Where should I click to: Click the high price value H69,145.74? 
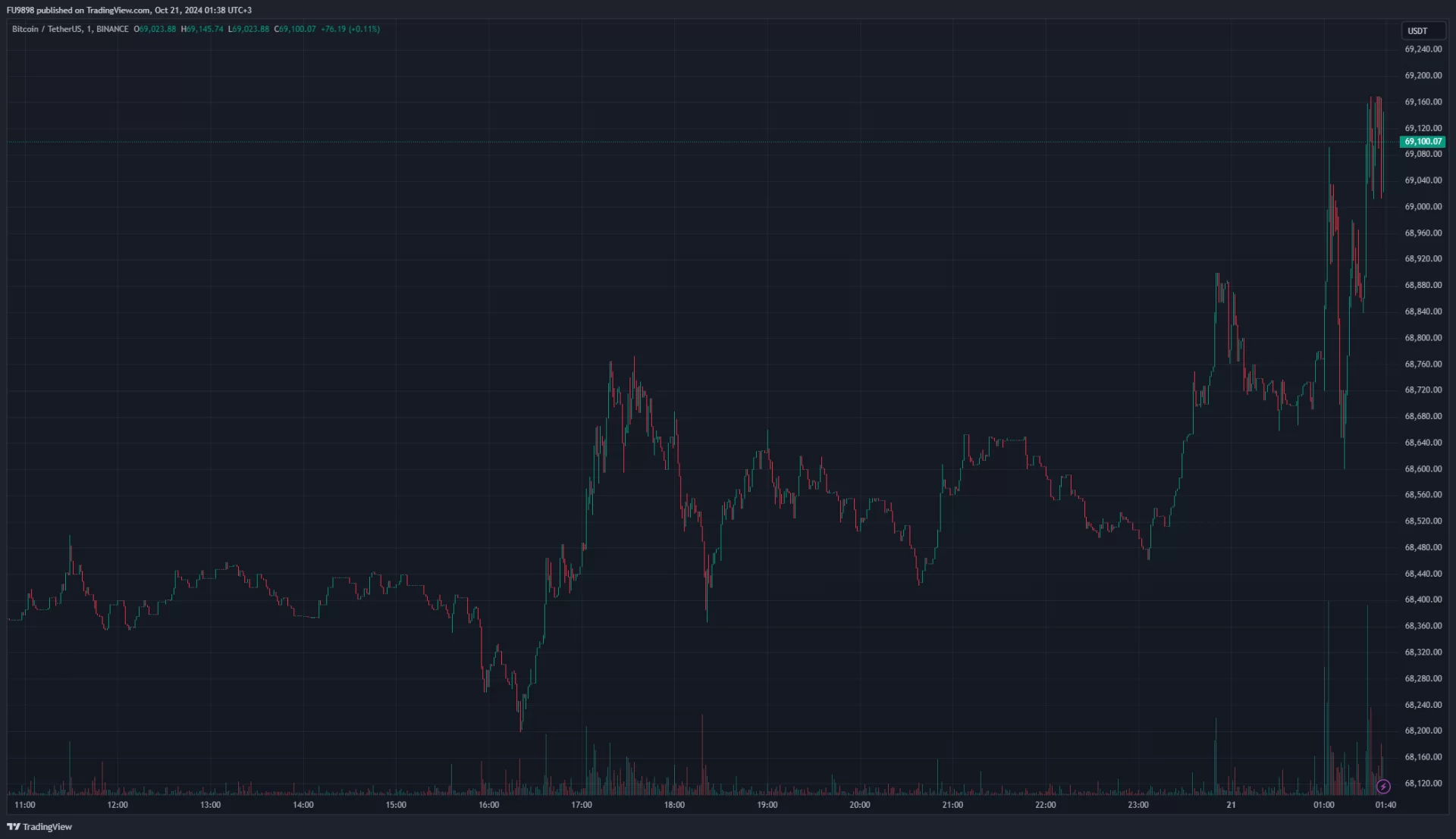[x=202, y=29]
